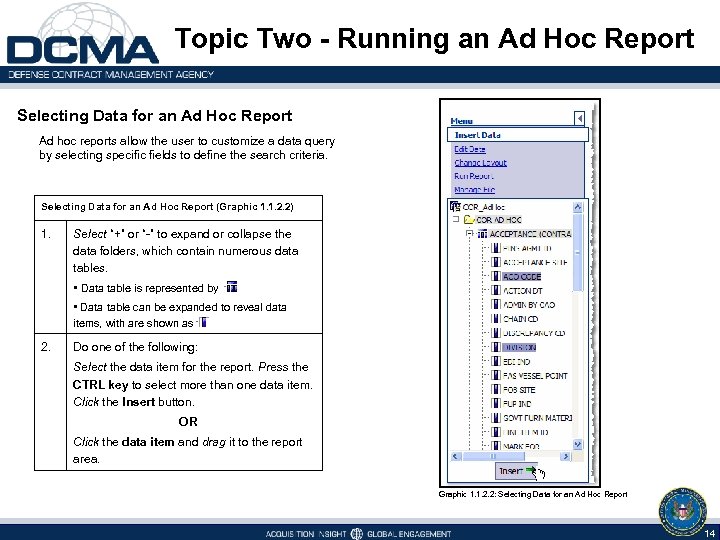Screen dimensions: 720x540
Task: Click the data item icon beside FOB SITE
Action: pyautogui.click(x=496, y=389)
